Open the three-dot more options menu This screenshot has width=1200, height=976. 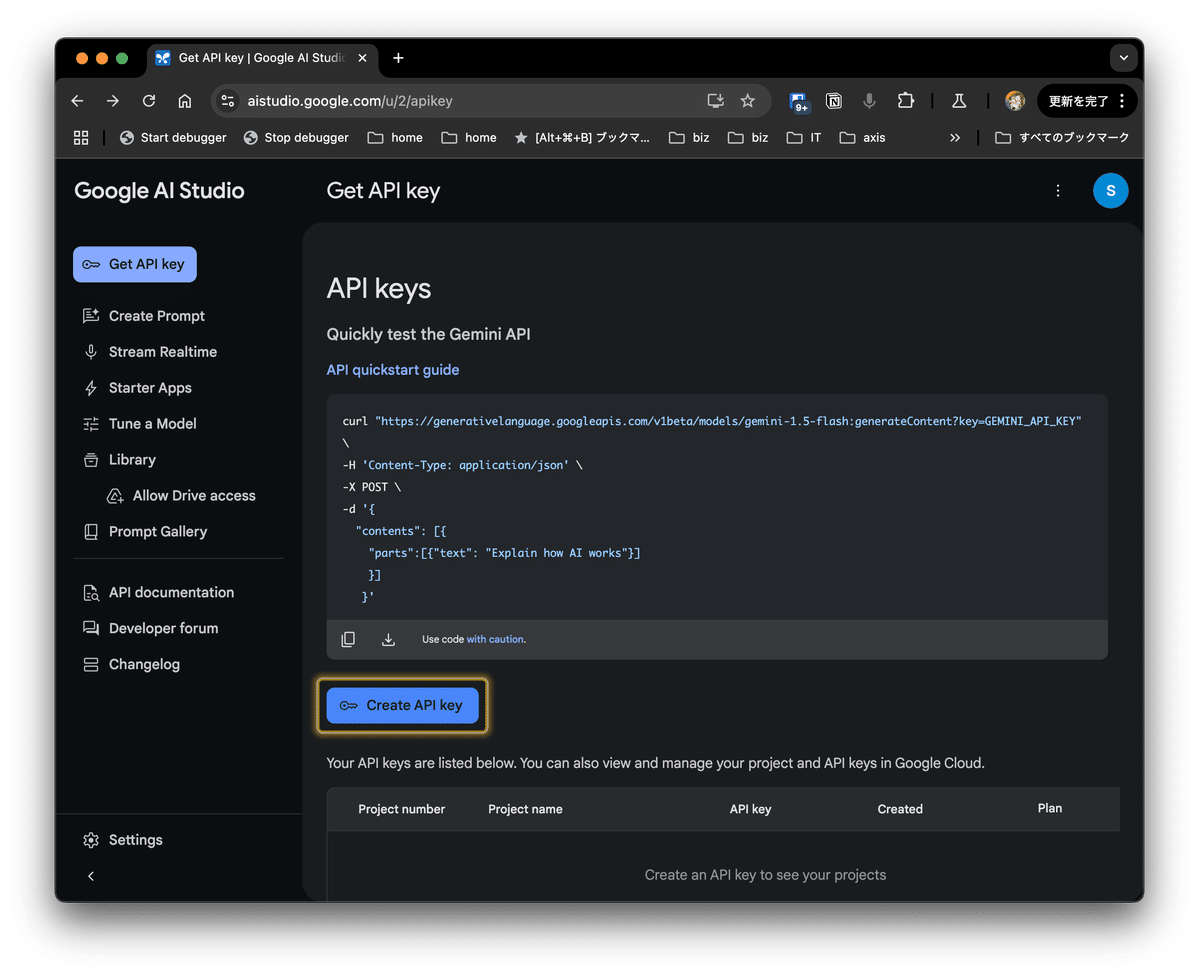[1058, 190]
